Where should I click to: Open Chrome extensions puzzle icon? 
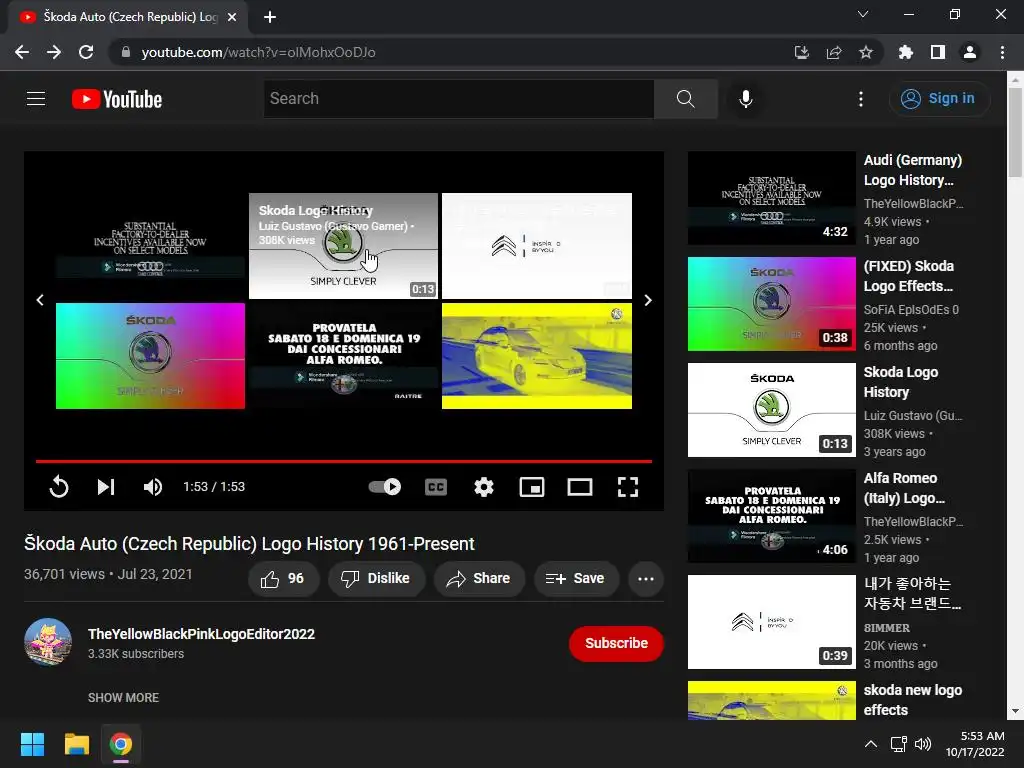(x=905, y=52)
